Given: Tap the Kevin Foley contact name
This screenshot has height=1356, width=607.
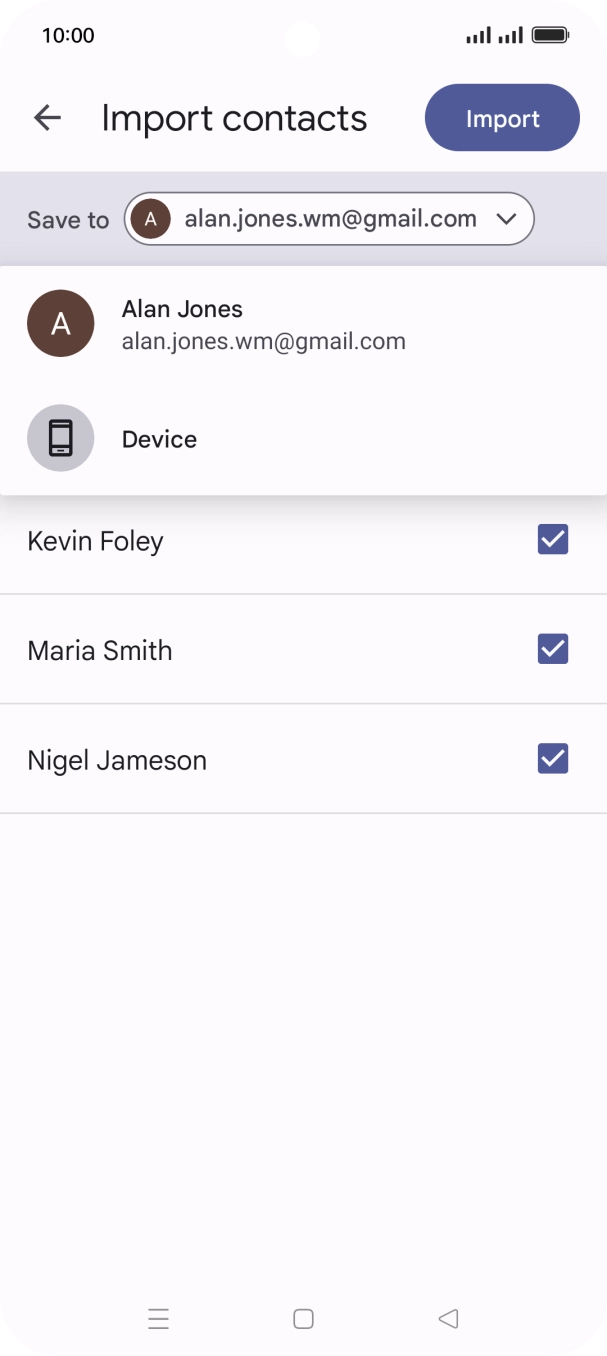Looking at the screenshot, I should (x=95, y=541).
